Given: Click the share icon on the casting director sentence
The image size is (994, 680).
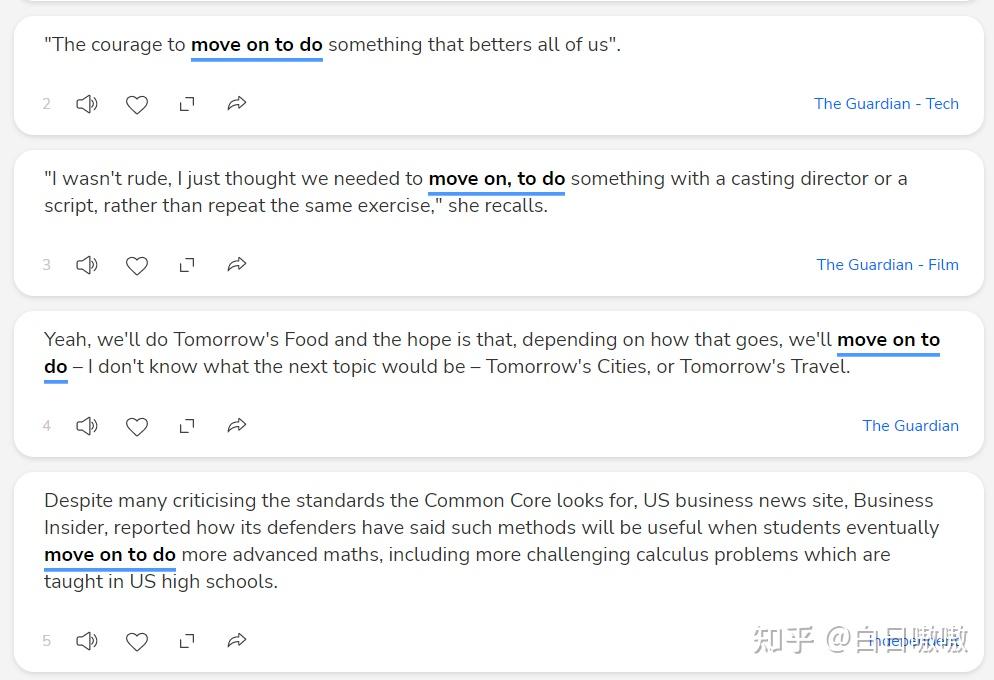Looking at the screenshot, I should [x=237, y=264].
